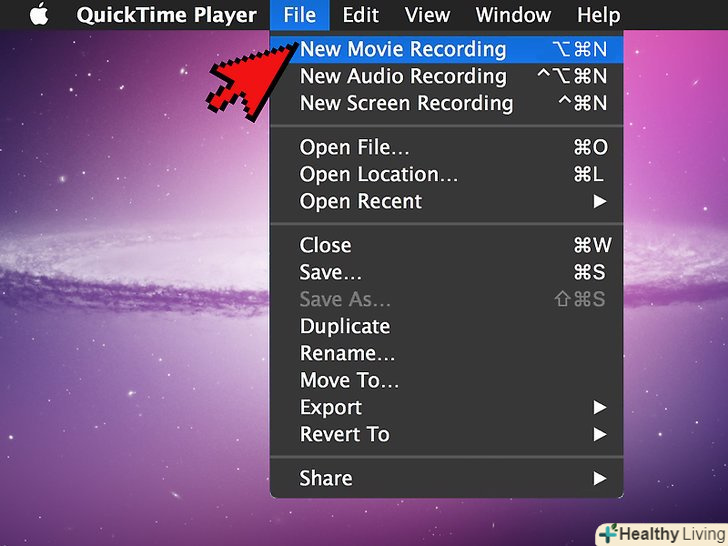The height and width of the screenshot is (546, 728).
Task: Open the Window menu
Action: tap(513, 15)
